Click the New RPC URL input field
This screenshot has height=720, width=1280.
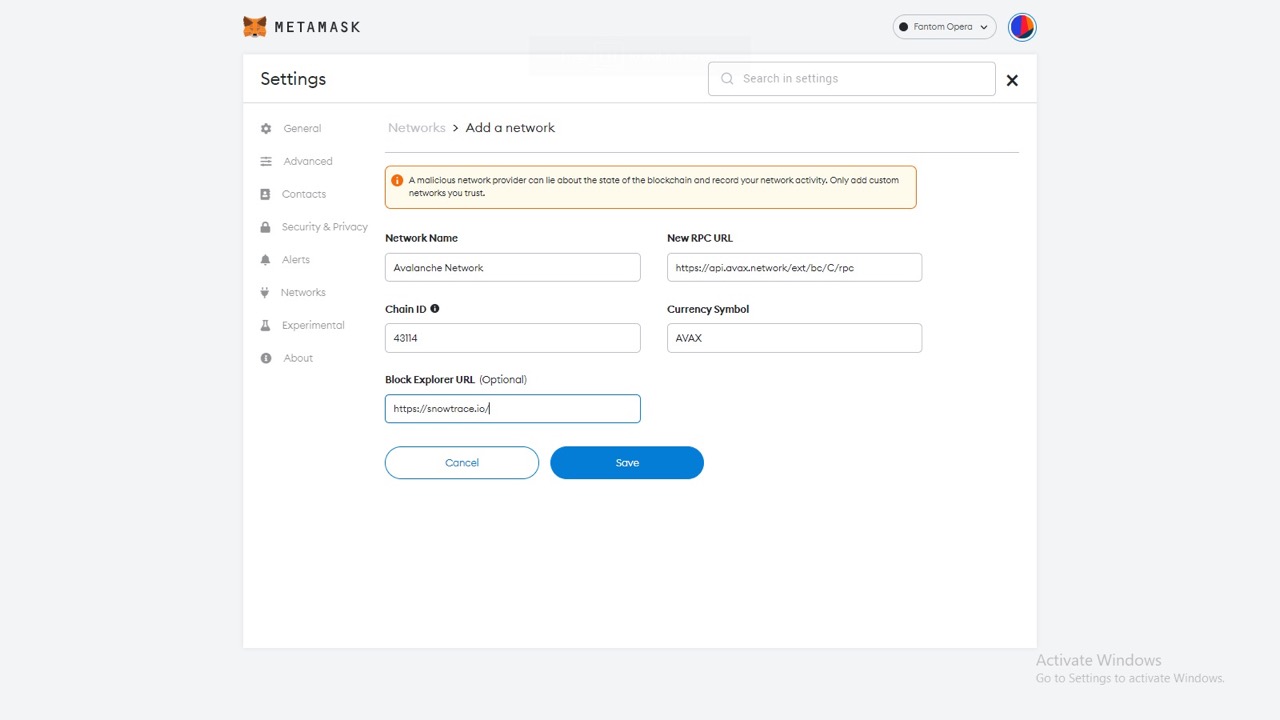[795, 267]
